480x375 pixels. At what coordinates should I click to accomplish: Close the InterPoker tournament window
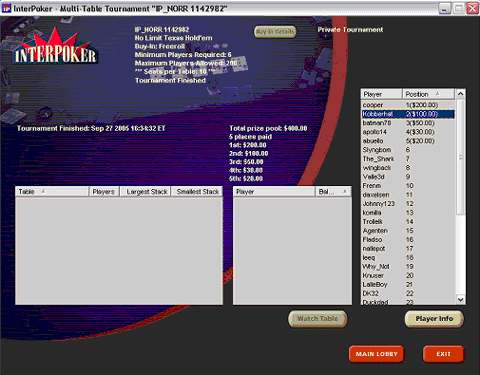(x=472, y=8)
